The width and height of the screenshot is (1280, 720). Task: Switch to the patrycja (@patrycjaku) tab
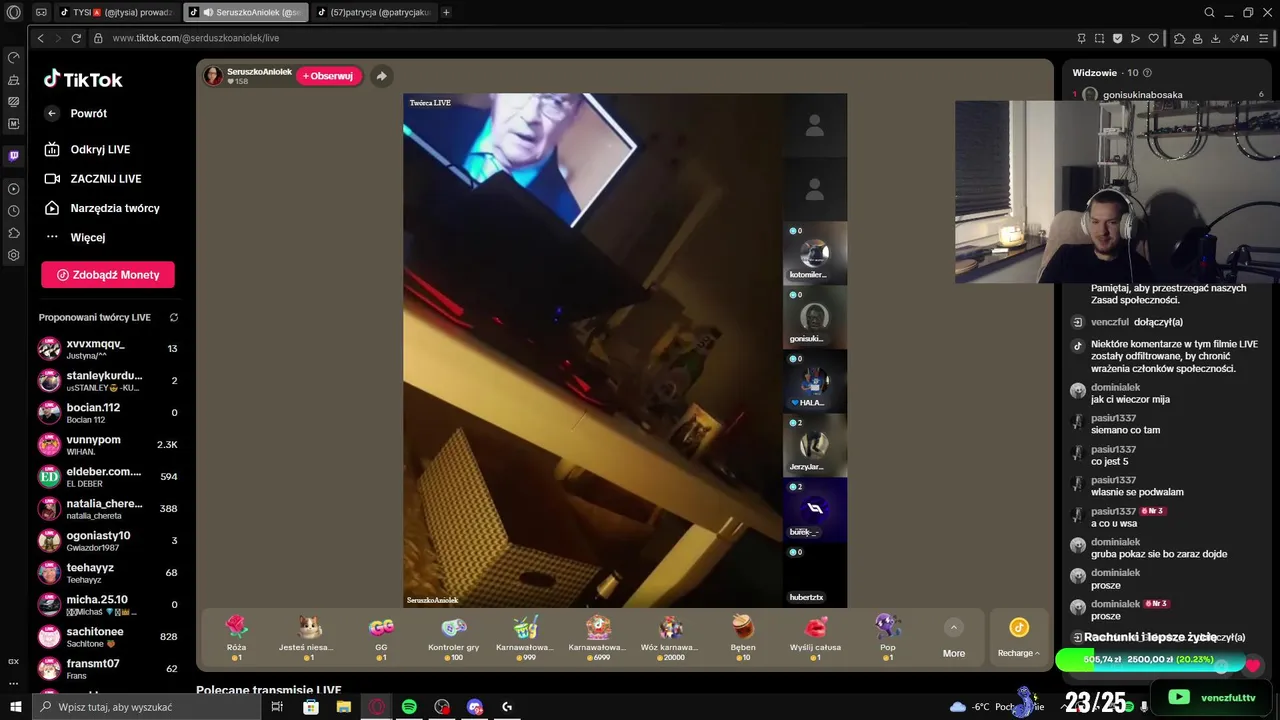tap(374, 12)
